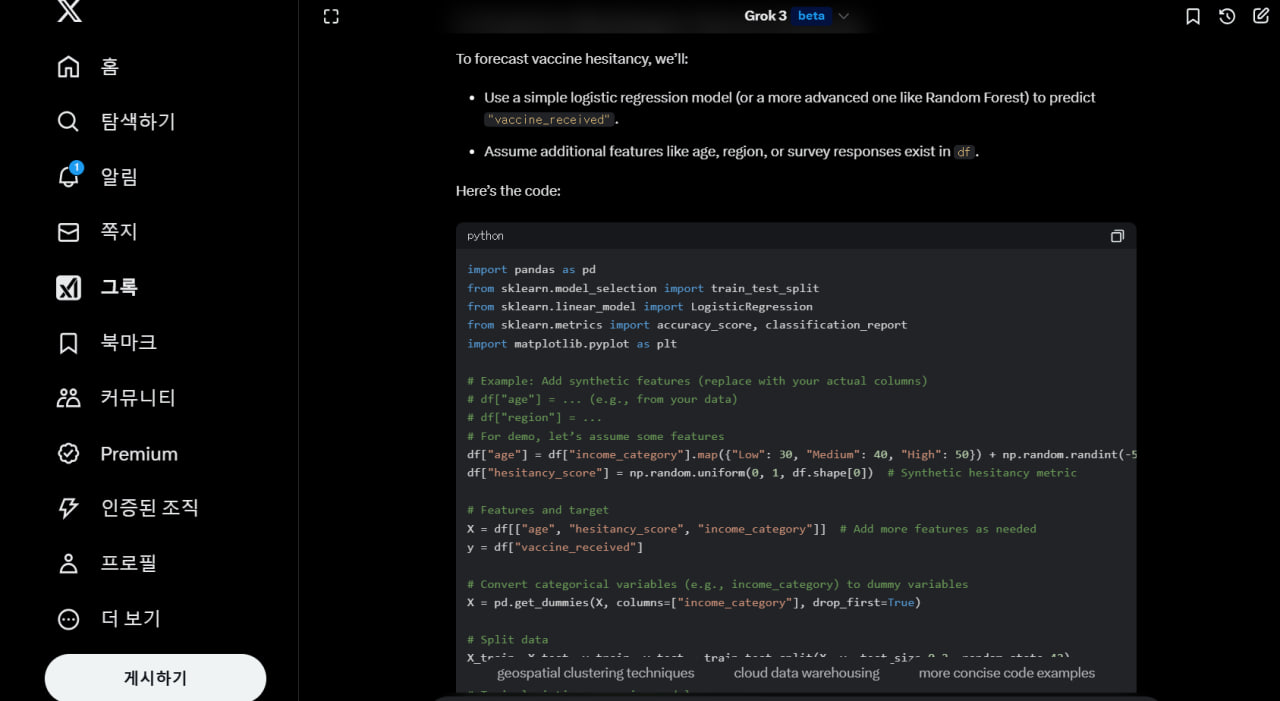Select 인증된 조직 menu label

(150, 508)
